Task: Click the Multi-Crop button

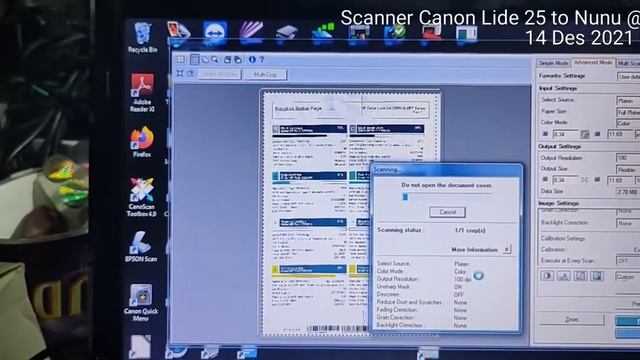Action: 265,74
